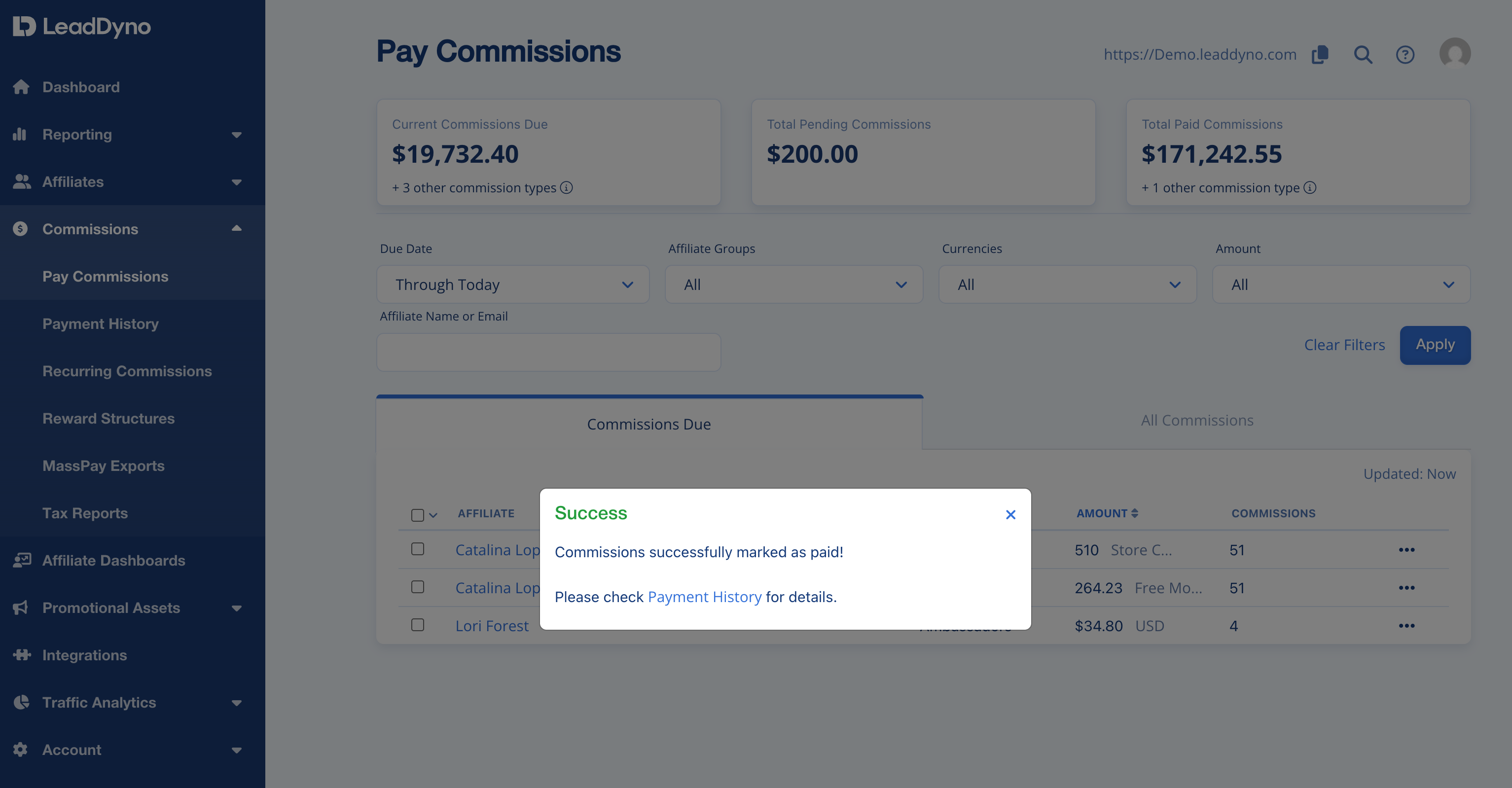Click the Affiliate column header
1512x788 pixels.
[x=486, y=513]
